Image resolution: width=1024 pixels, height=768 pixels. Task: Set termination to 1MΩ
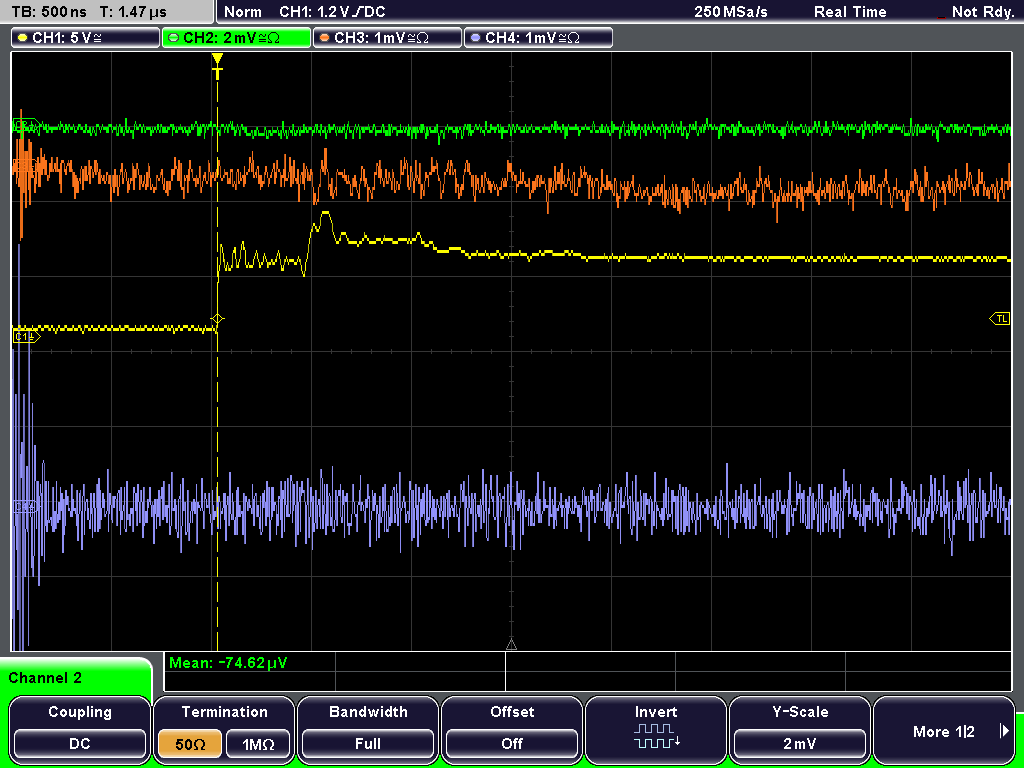258,744
